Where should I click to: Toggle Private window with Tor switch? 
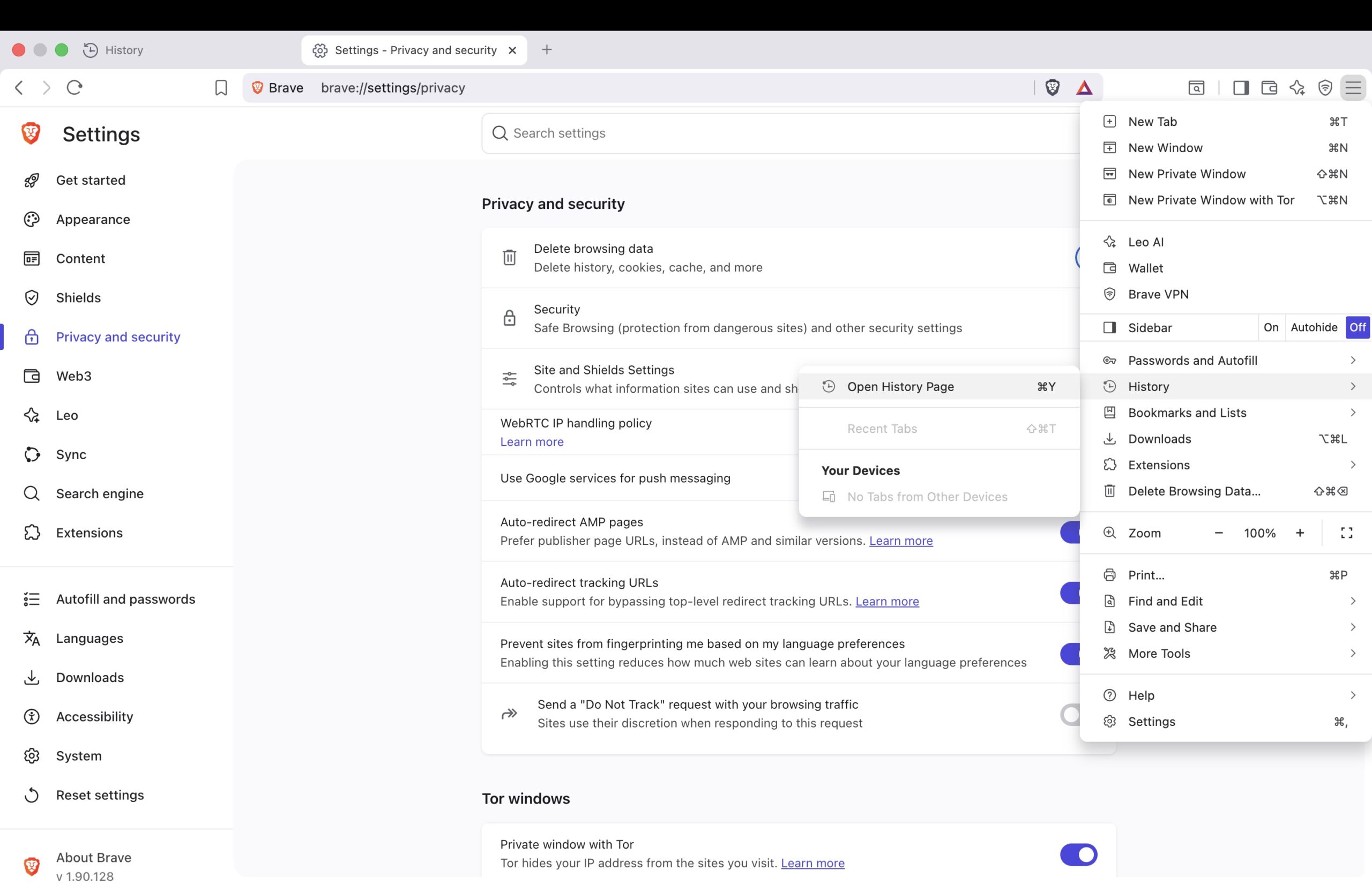[x=1079, y=854]
